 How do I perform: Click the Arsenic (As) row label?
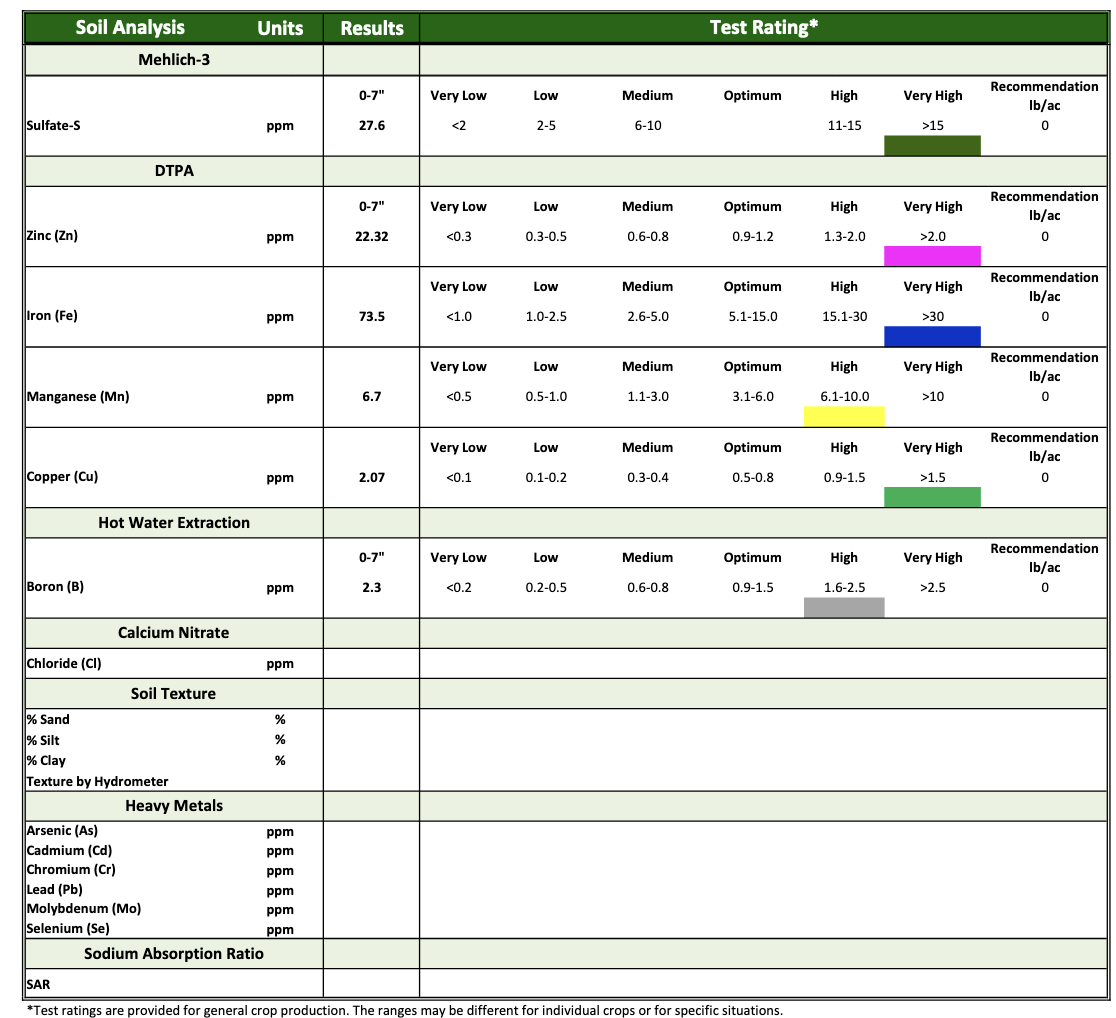tap(62, 831)
